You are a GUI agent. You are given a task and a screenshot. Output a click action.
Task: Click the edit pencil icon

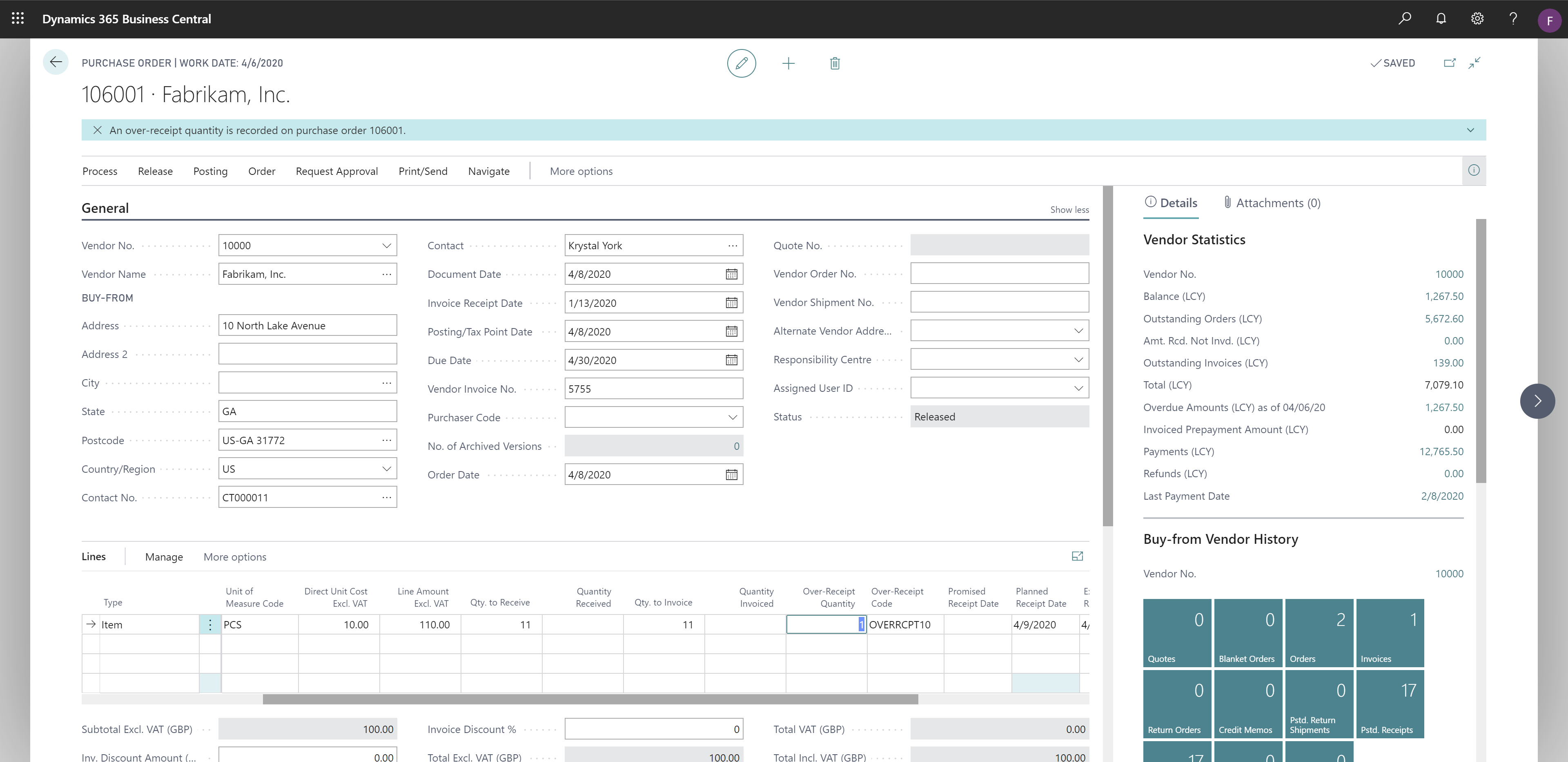(742, 63)
